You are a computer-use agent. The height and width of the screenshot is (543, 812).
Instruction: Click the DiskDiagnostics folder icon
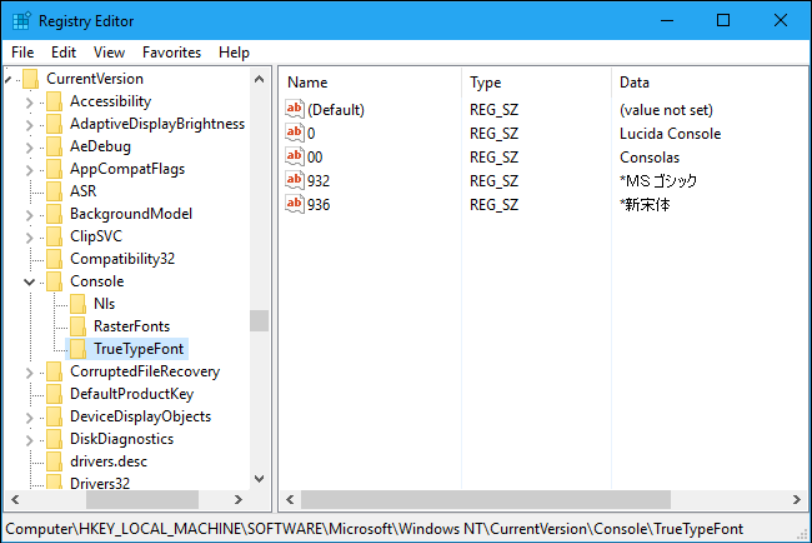click(x=54, y=439)
